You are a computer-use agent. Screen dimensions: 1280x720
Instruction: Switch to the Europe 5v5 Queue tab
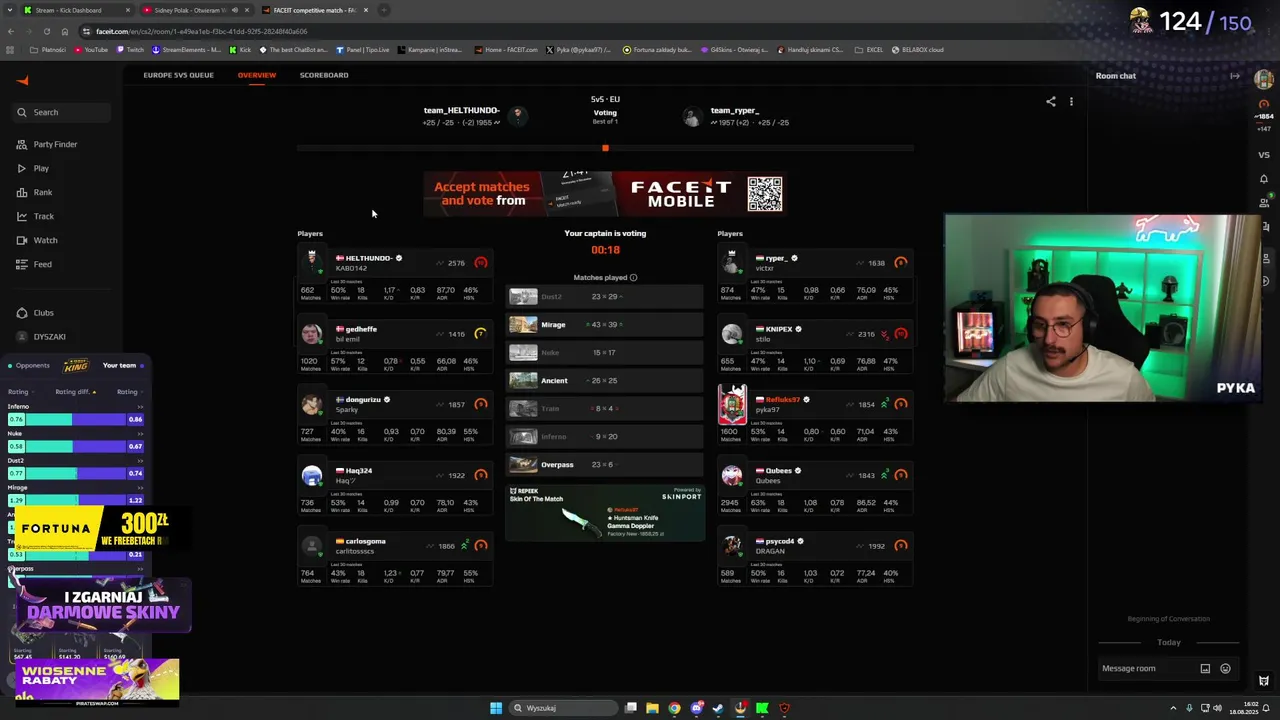coord(178,75)
